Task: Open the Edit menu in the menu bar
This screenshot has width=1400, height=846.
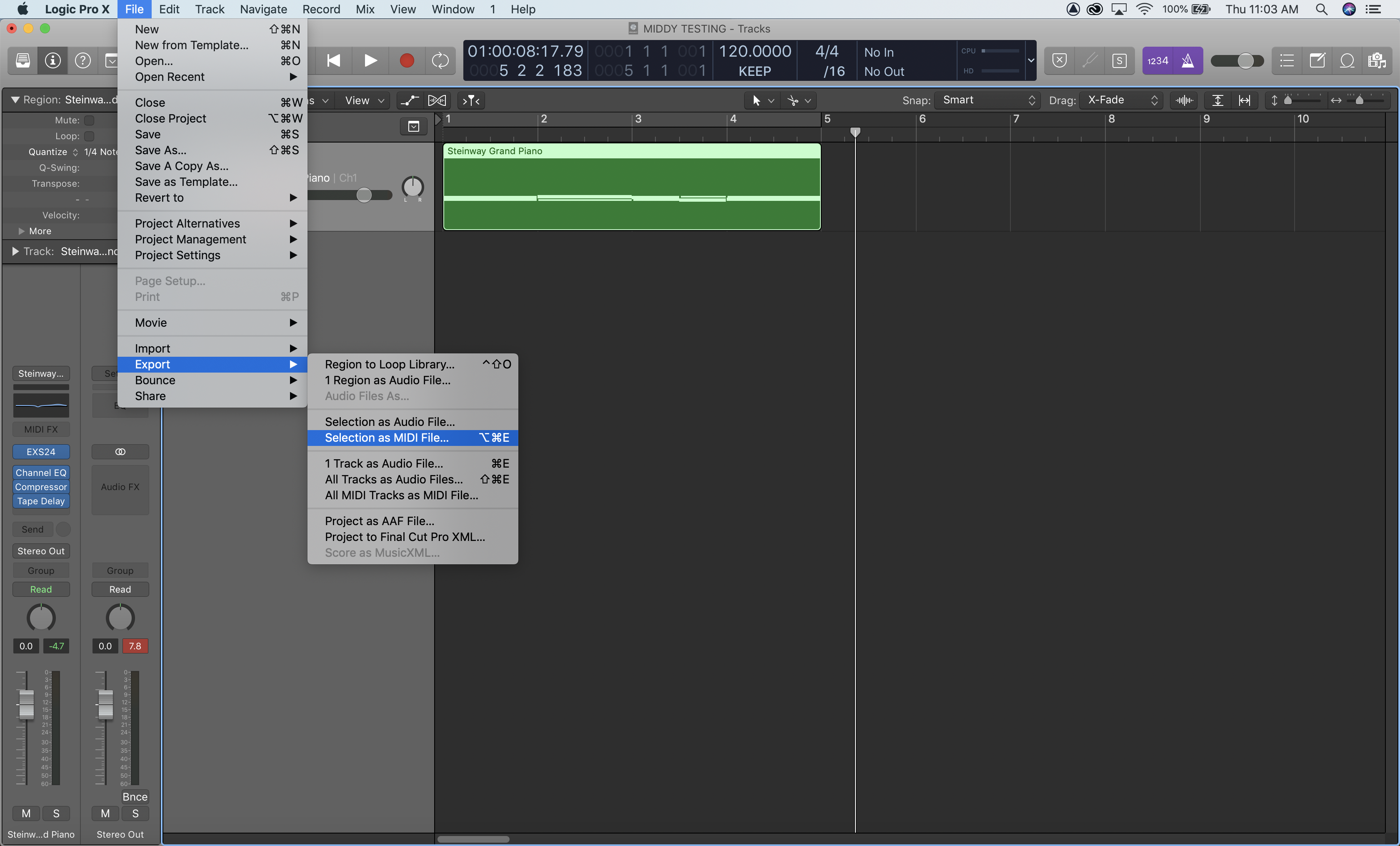Action: [169, 9]
